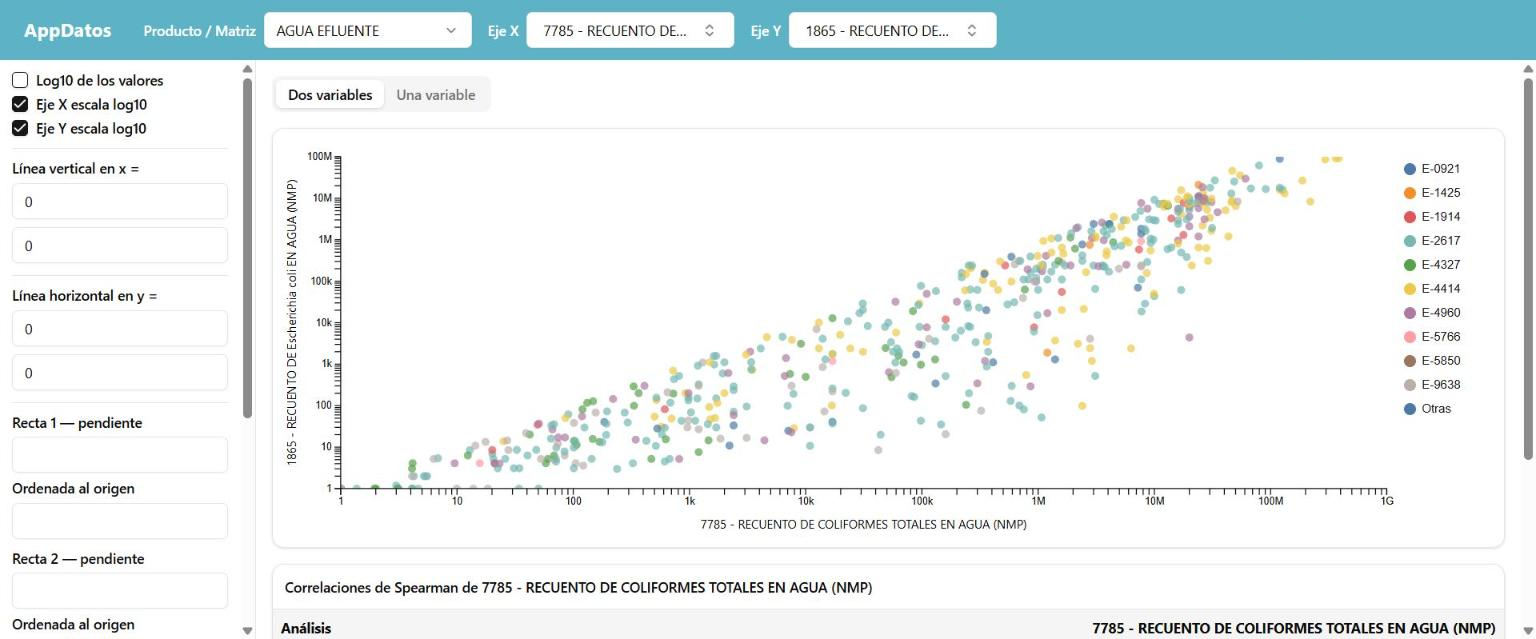Click the X axis title label

[863, 524]
